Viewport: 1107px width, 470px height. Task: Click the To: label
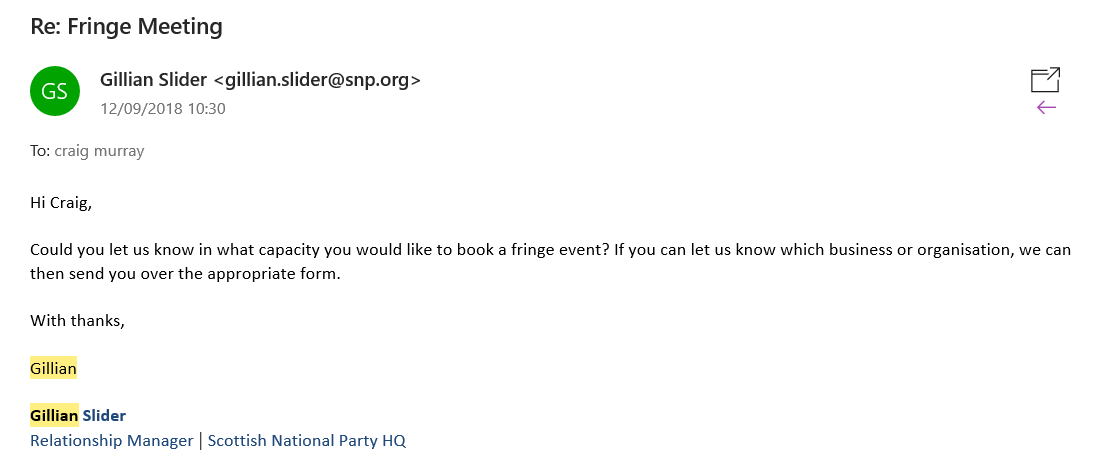pyautogui.click(x=40, y=151)
